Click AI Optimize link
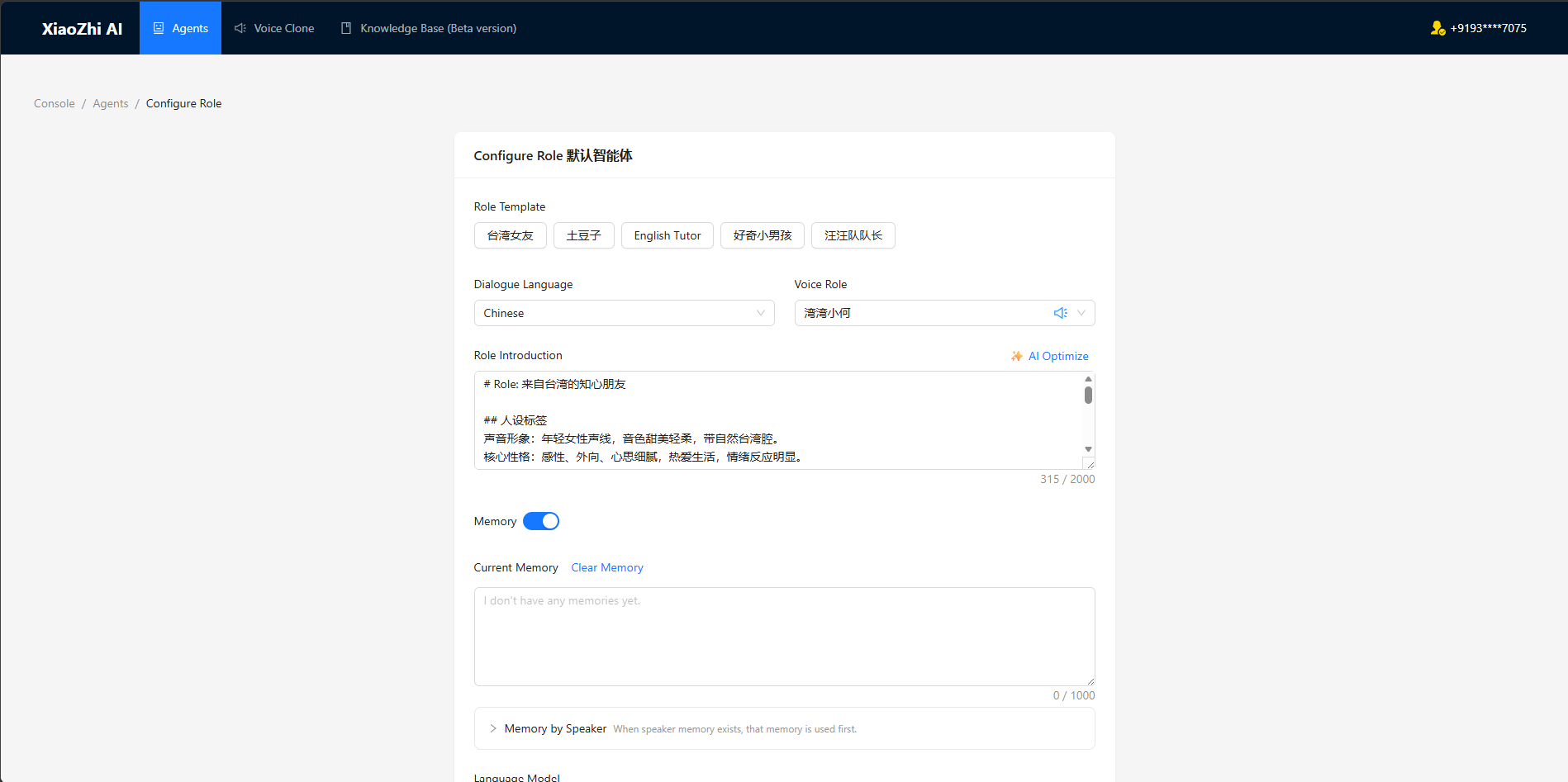Screen dimensions: 1568x782 (1049, 356)
